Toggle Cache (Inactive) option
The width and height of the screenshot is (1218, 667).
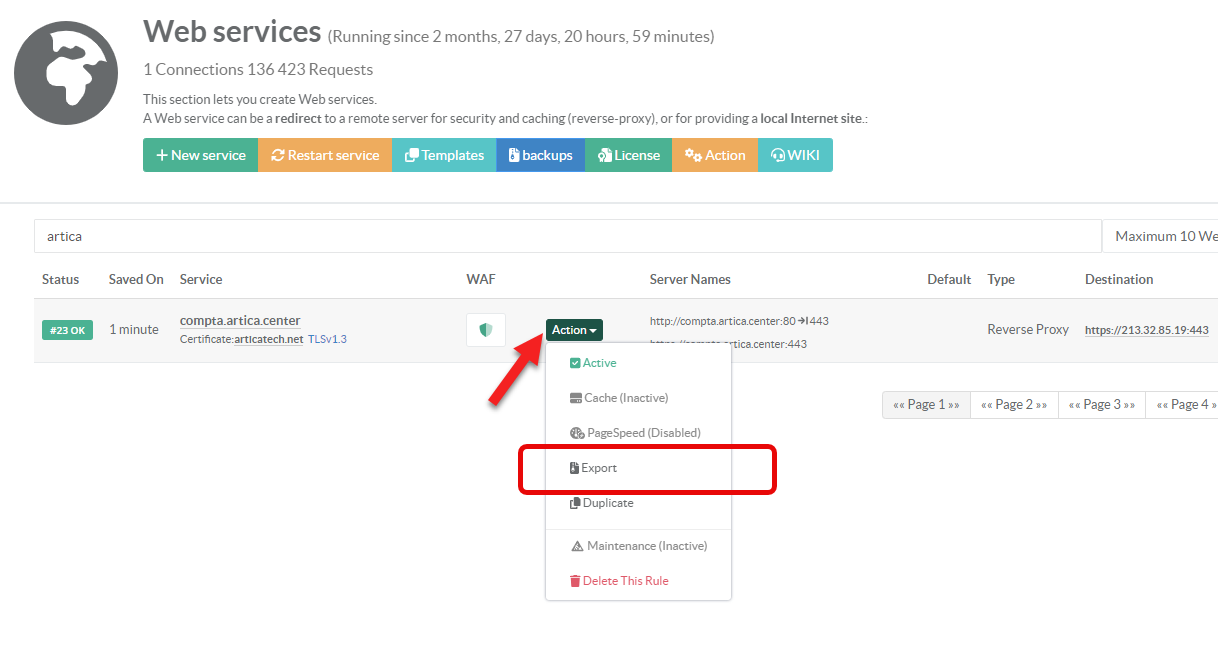pos(618,398)
